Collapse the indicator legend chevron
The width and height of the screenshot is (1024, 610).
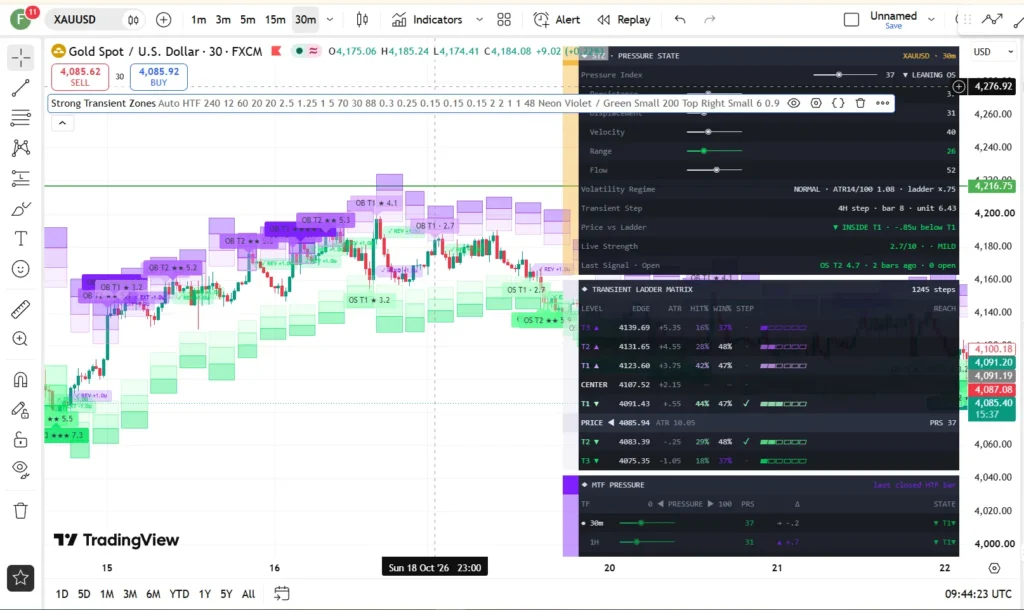tap(62, 123)
